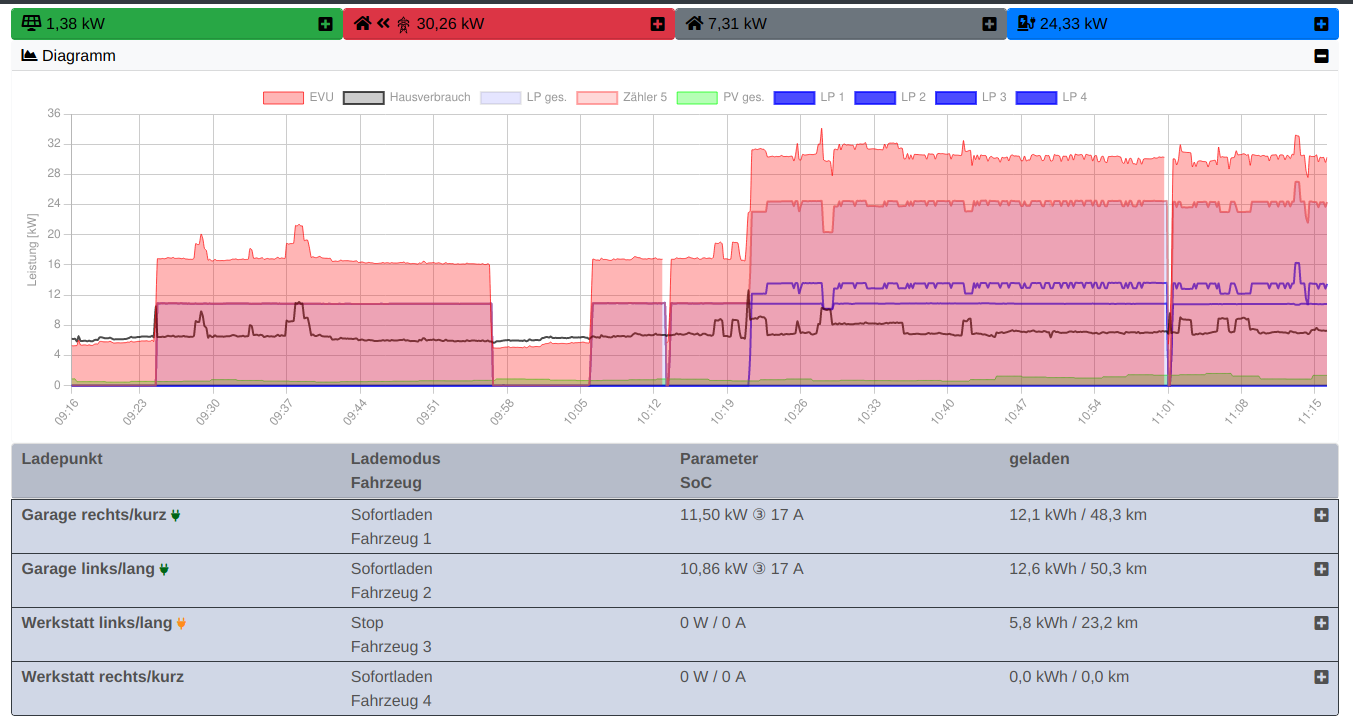Click the chart icon beside Diagramm
1353x725 pixels.
(x=29, y=56)
